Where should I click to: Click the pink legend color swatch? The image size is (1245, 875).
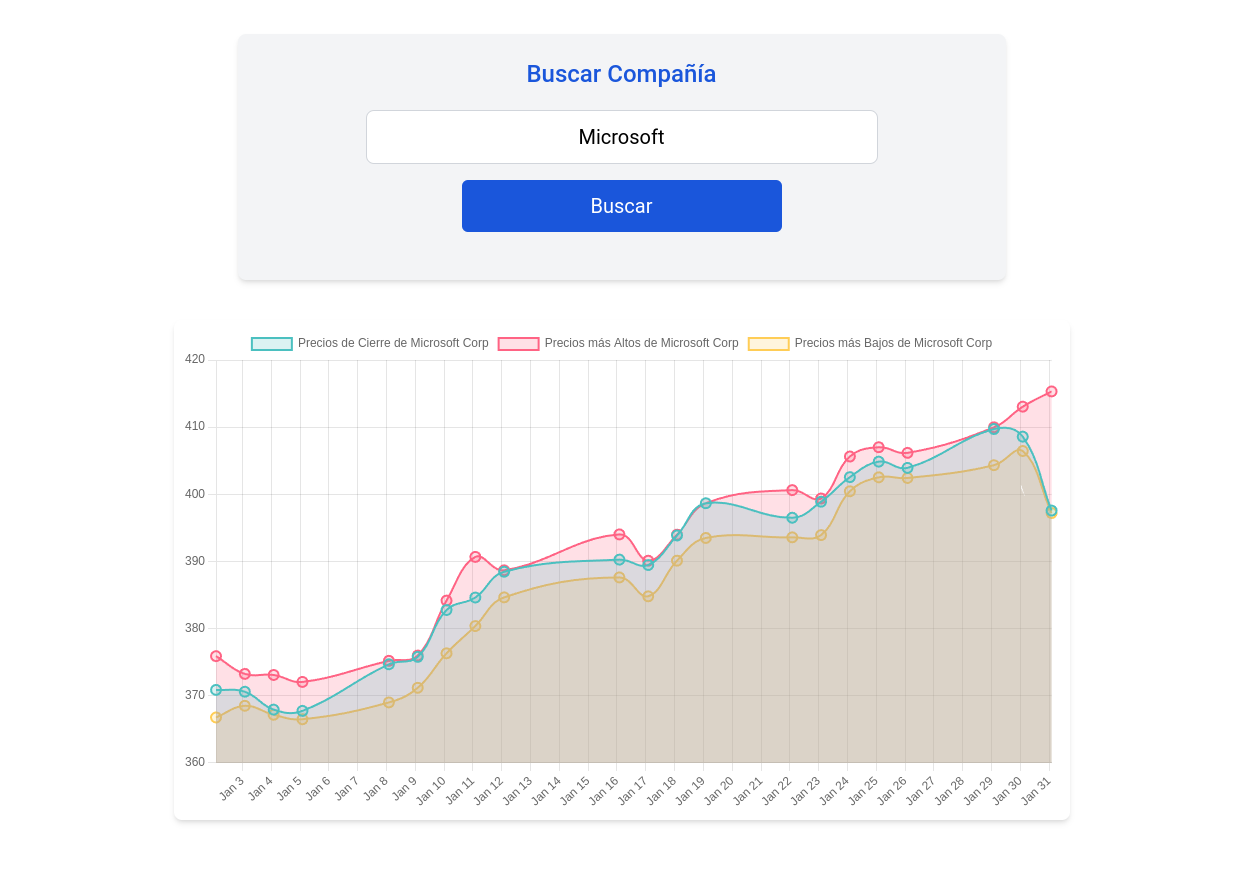(520, 343)
